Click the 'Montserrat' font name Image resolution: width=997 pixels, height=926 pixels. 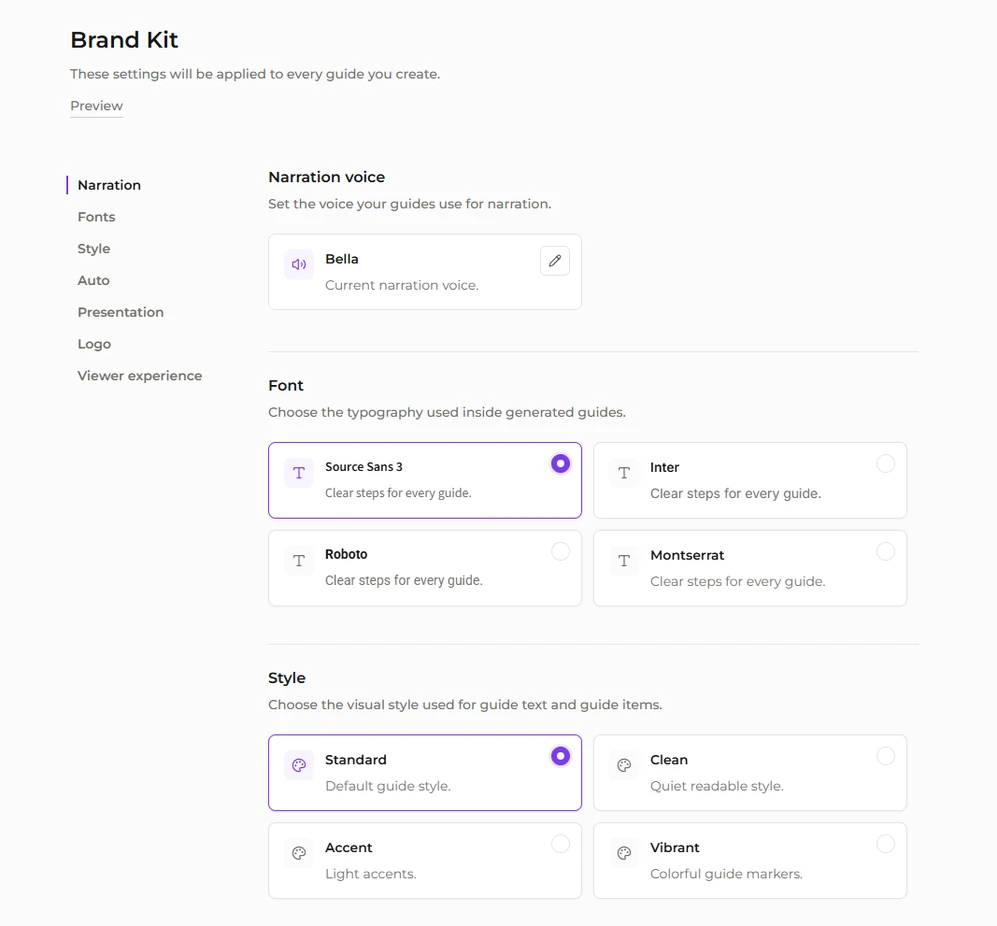[x=687, y=555]
